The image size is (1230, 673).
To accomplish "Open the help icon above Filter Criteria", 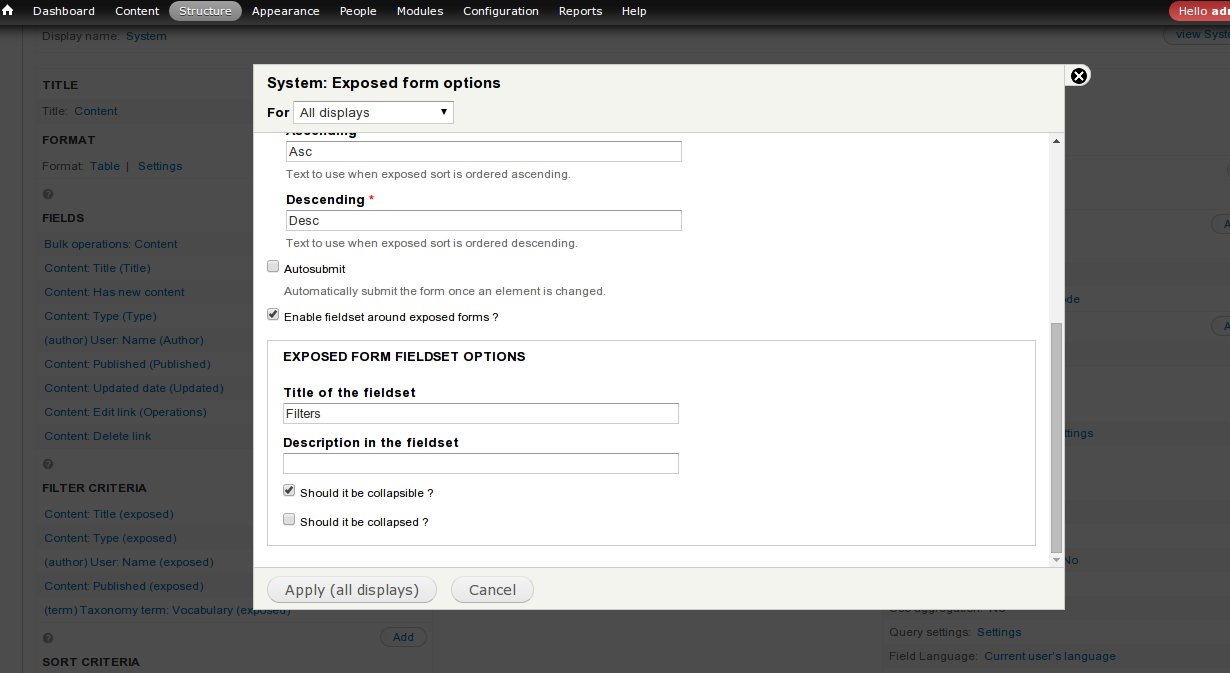I will pyautogui.click(x=48, y=463).
